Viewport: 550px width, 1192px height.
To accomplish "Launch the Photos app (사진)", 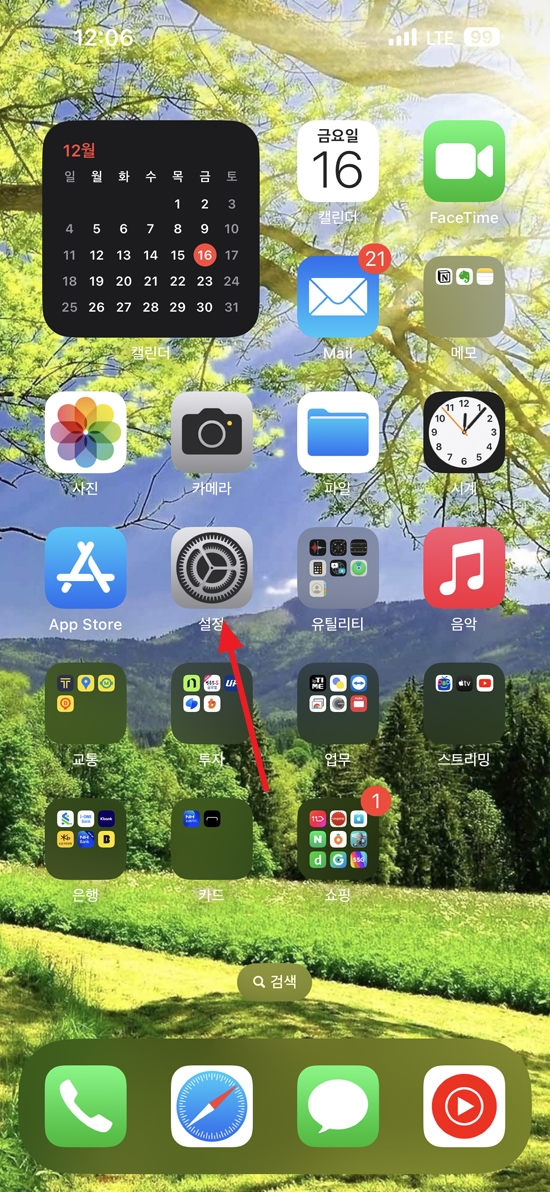I will pyautogui.click(x=86, y=432).
